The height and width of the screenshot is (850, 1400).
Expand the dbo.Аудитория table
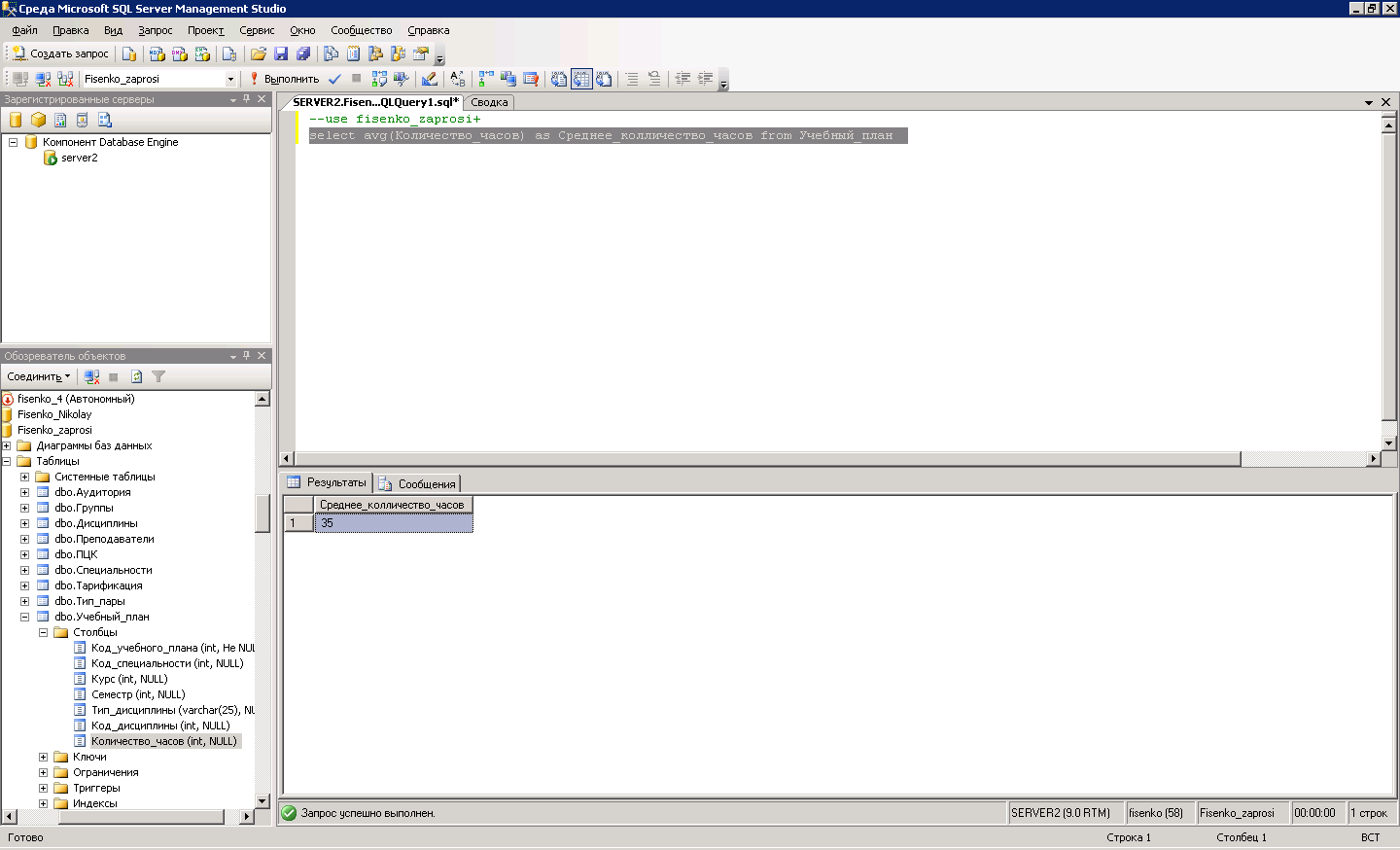(x=24, y=492)
